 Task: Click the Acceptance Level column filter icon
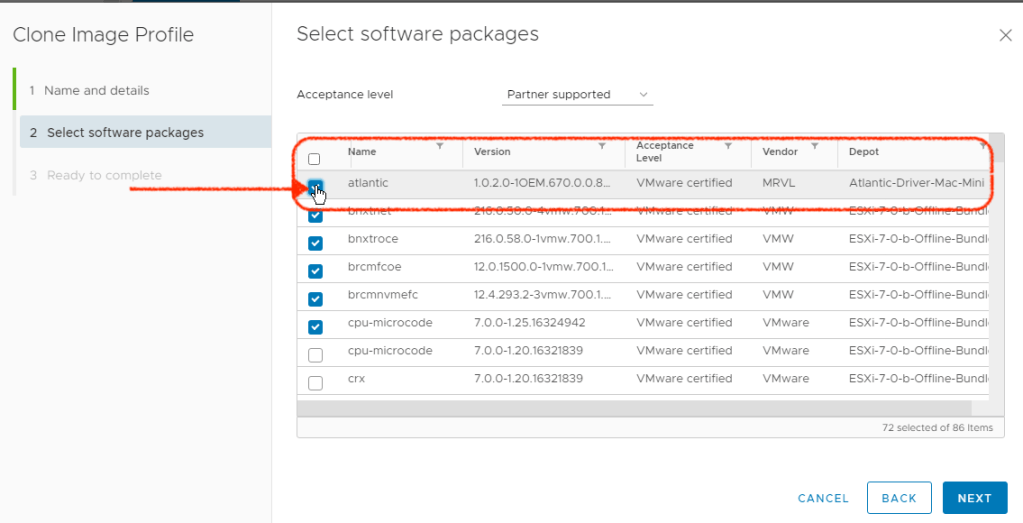coord(728,146)
